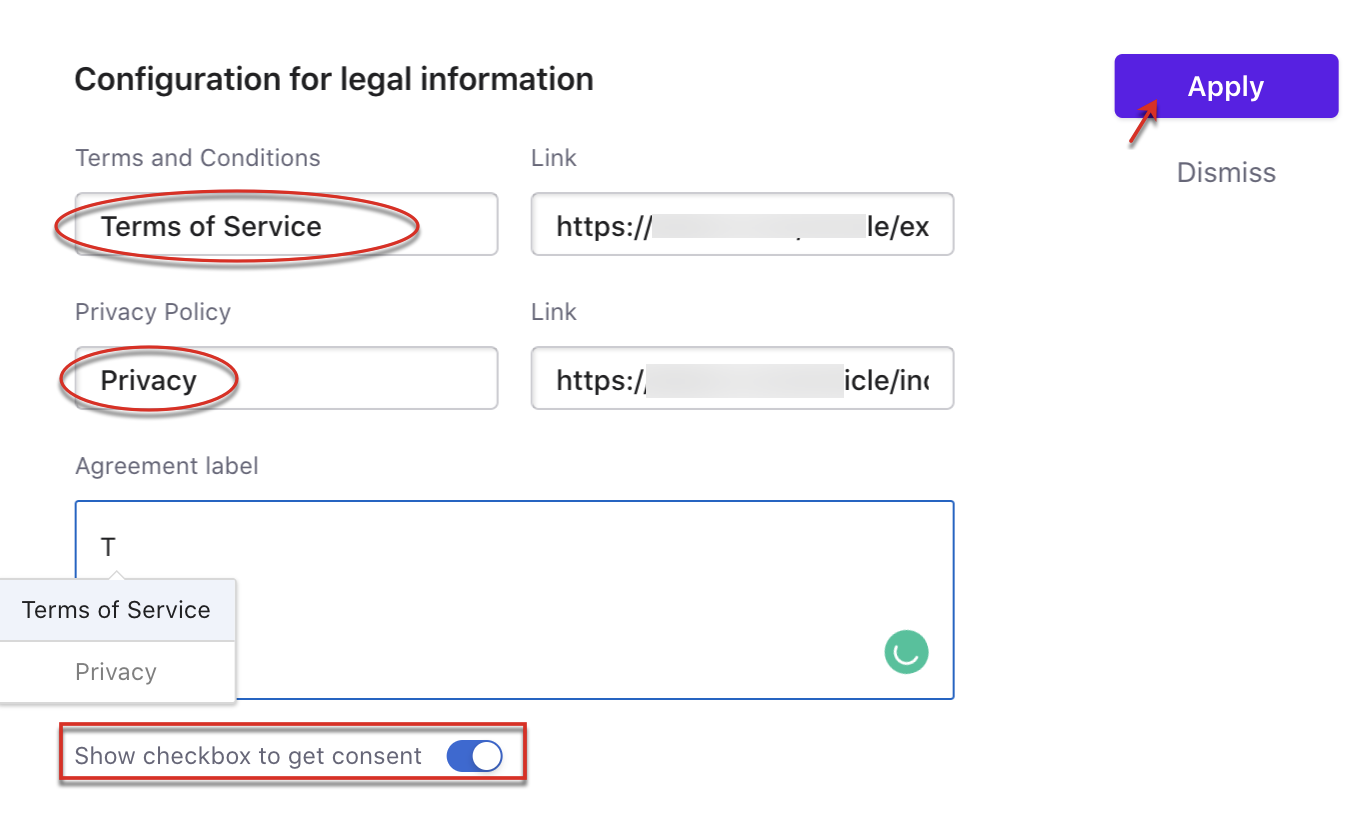This screenshot has width=1350, height=822.
Task: Focus the Privacy Policy name field
Action: 286,378
